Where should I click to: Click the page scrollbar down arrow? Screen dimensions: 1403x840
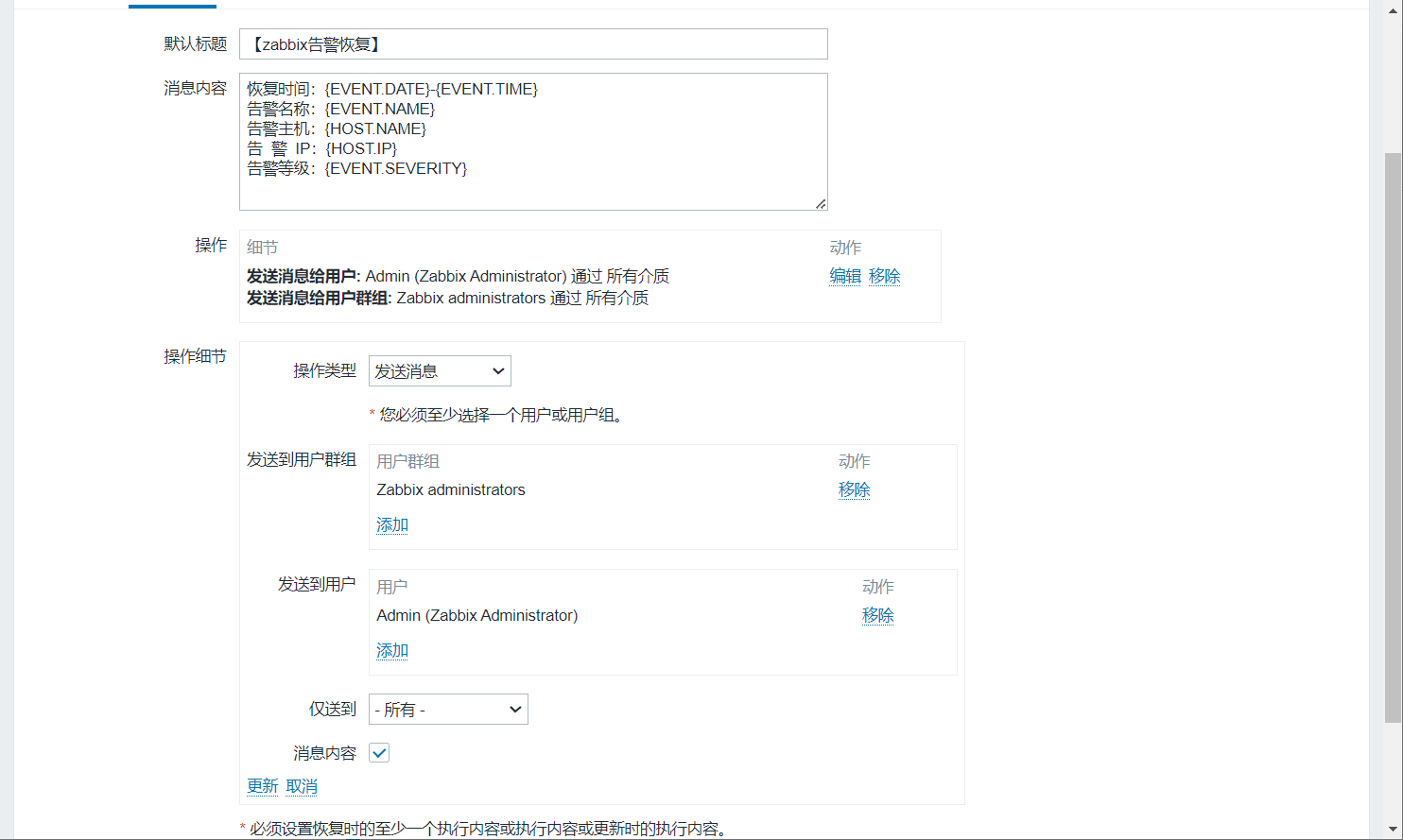tap(1394, 831)
